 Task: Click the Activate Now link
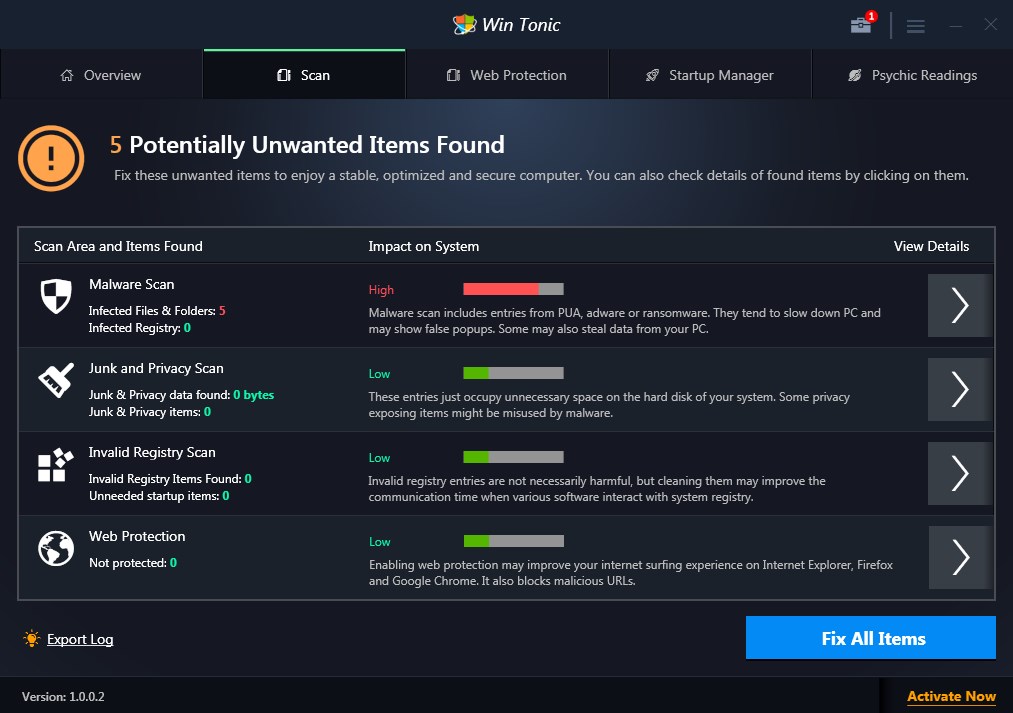[951, 696]
